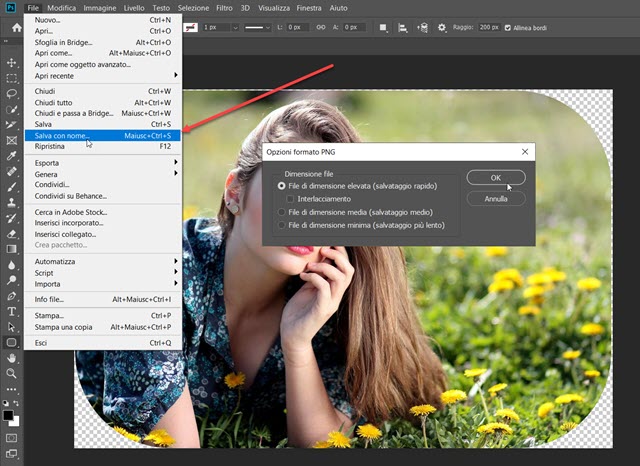Screen dimensions: 640x466
Task: Open the Modifica menu
Action: tap(62, 8)
